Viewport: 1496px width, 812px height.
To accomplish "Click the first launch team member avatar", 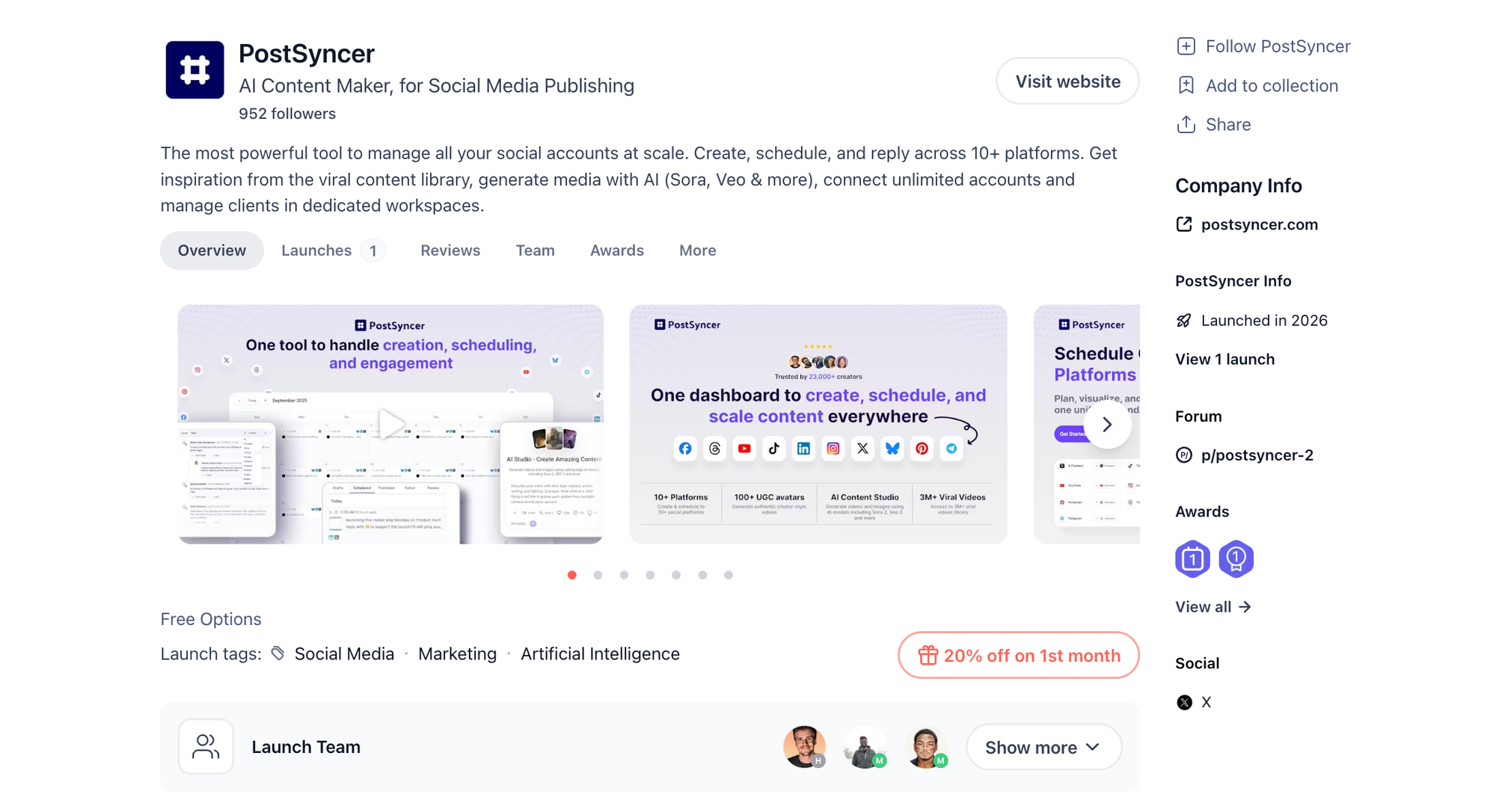I will [805, 746].
